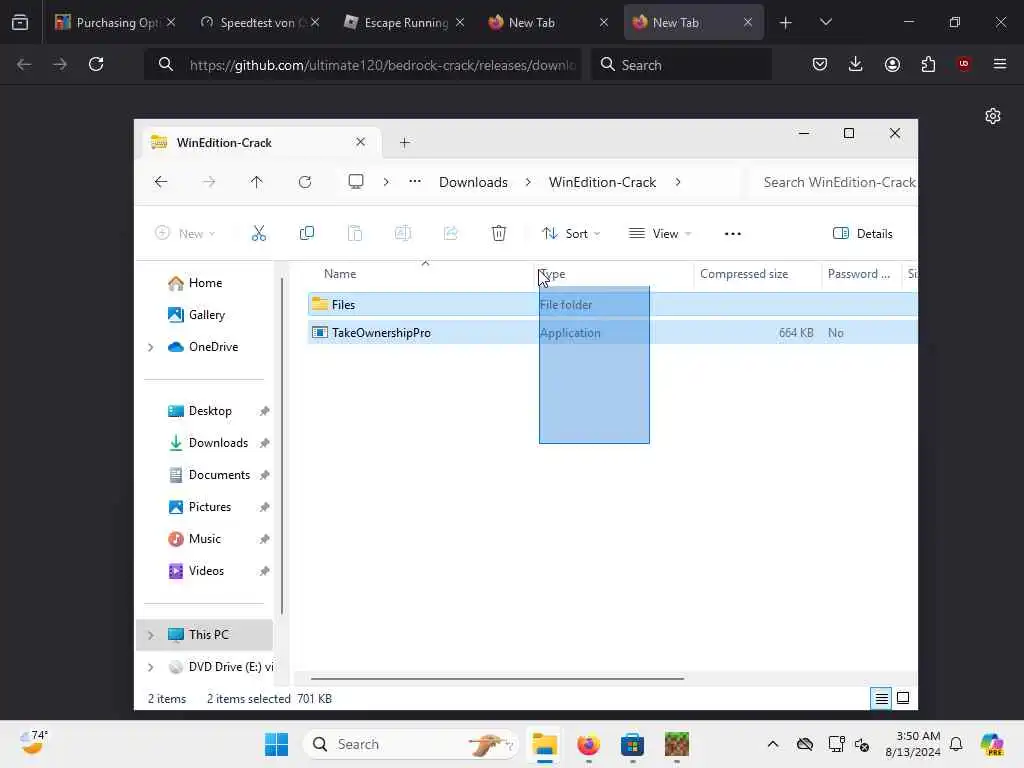Click the chevron after WinEdition-Crack in path
The width and height of the screenshot is (1024, 768).
678,182
